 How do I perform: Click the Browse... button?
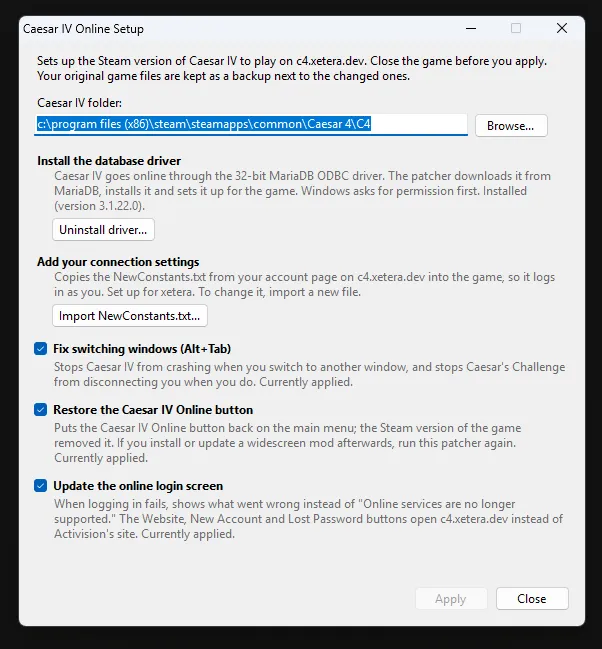point(511,125)
